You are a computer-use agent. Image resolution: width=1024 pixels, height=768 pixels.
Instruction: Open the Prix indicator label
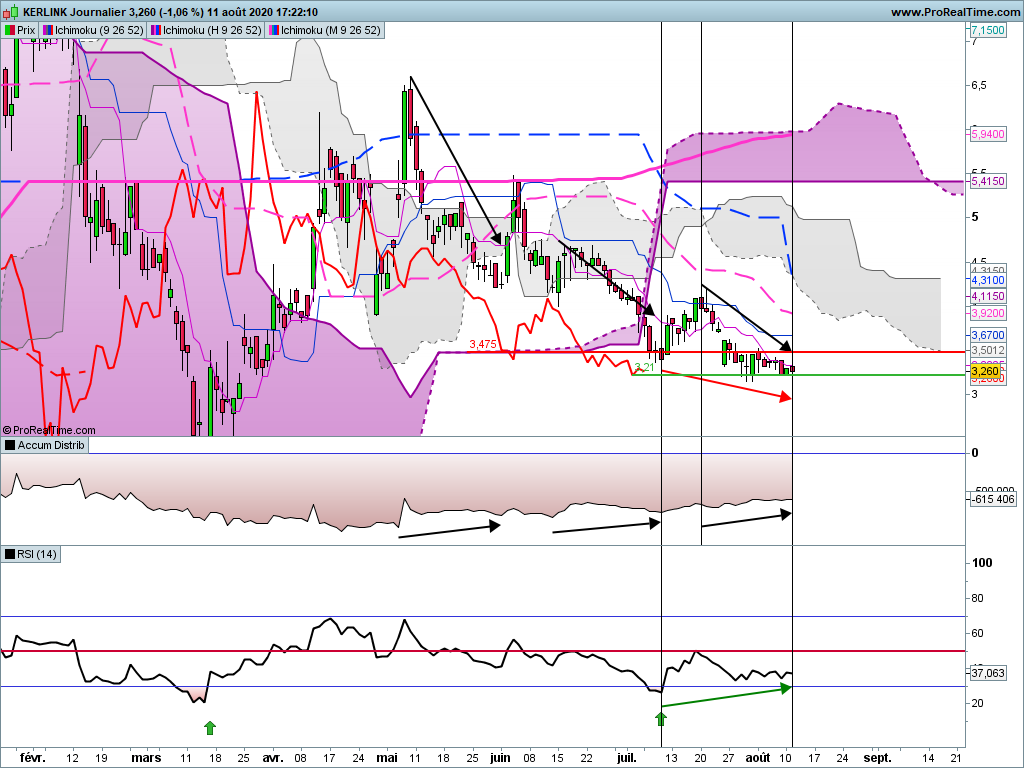(26, 30)
